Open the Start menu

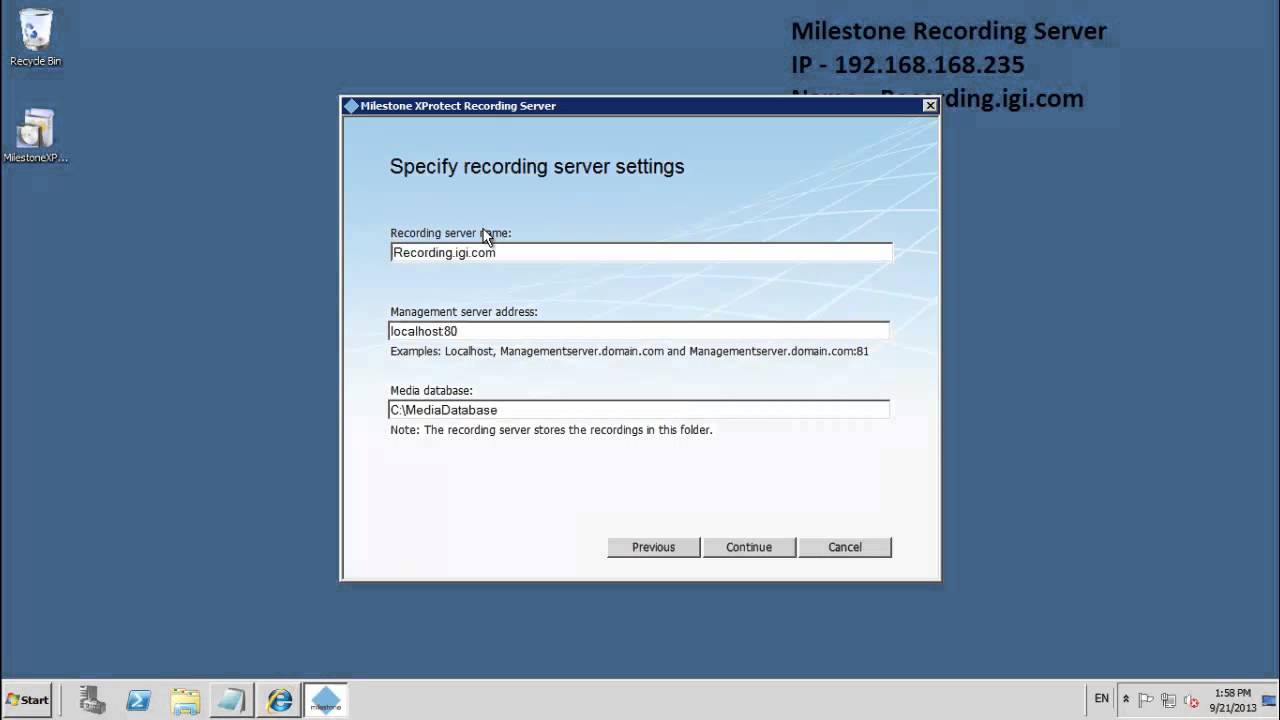pyautogui.click(x=28, y=700)
